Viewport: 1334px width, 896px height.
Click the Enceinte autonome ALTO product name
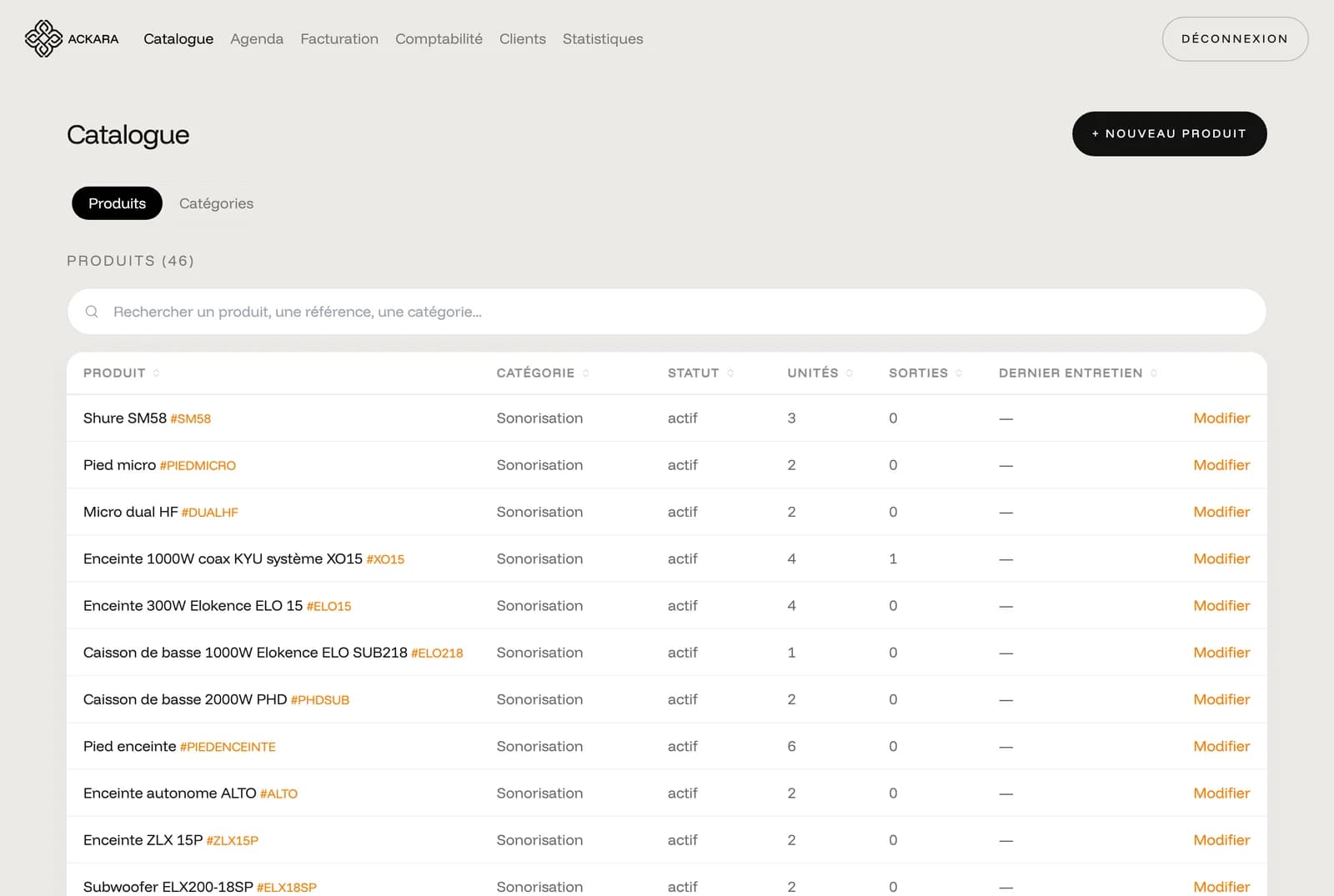tap(169, 793)
